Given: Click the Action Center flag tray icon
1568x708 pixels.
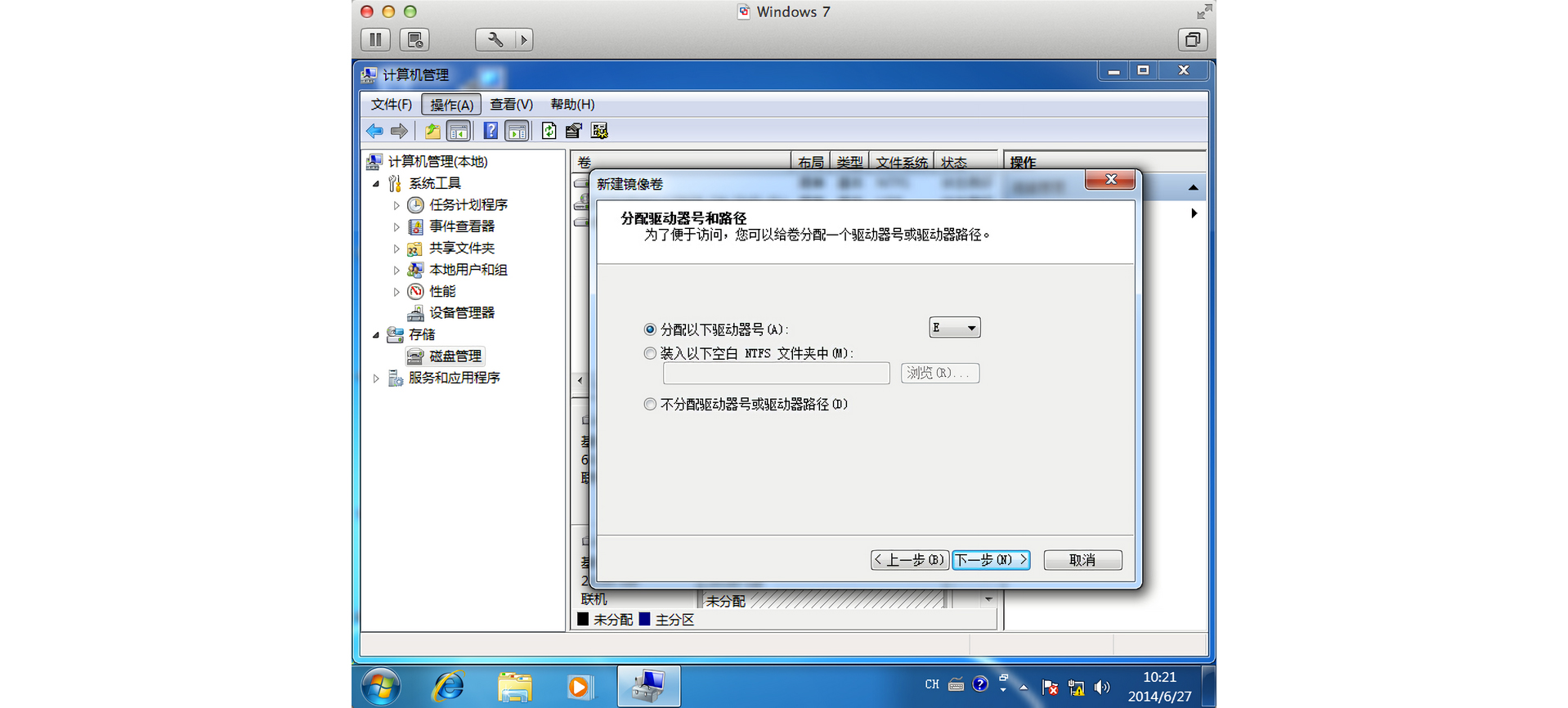Looking at the screenshot, I should click(x=1051, y=688).
